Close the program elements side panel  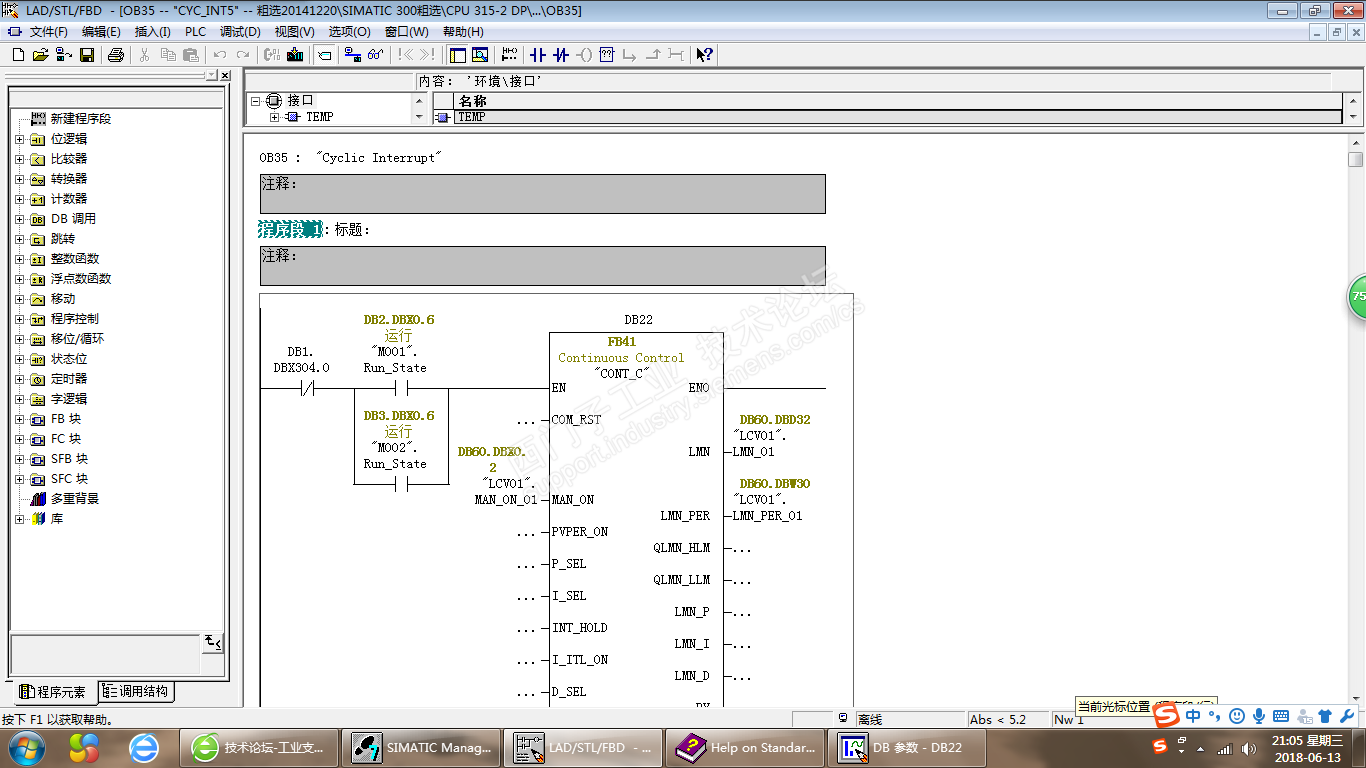(x=225, y=76)
